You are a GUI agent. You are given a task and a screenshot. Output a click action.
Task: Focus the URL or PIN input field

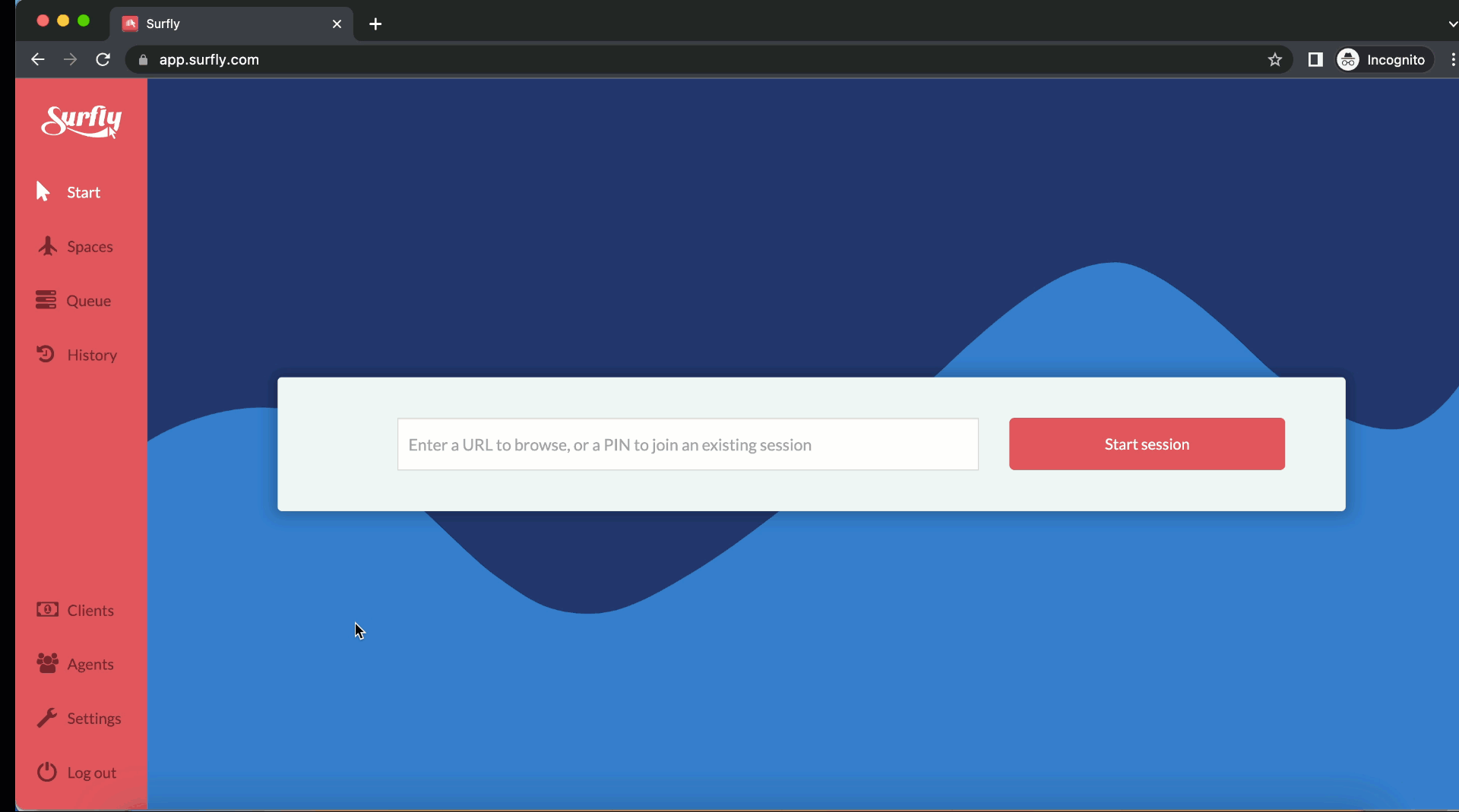(687, 444)
